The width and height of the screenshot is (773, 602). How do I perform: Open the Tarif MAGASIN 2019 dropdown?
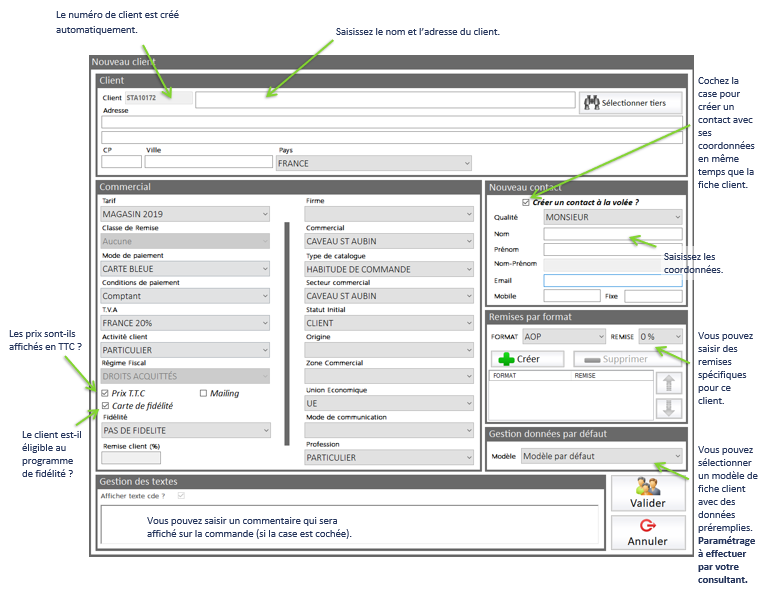click(x=185, y=214)
